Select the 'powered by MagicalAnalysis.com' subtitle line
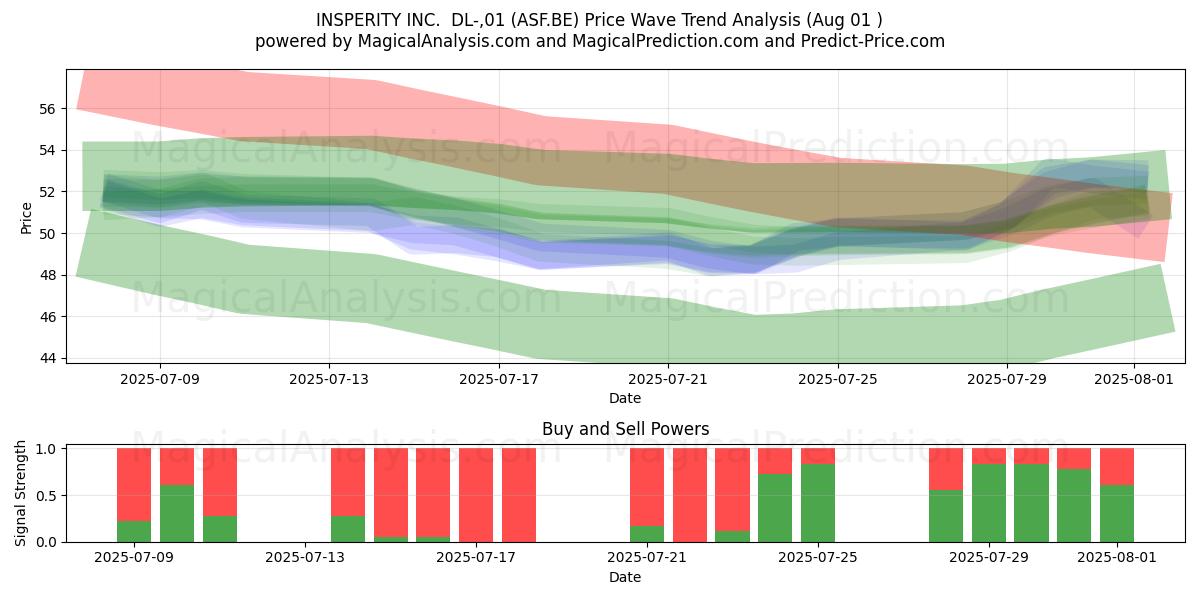 tap(600, 41)
